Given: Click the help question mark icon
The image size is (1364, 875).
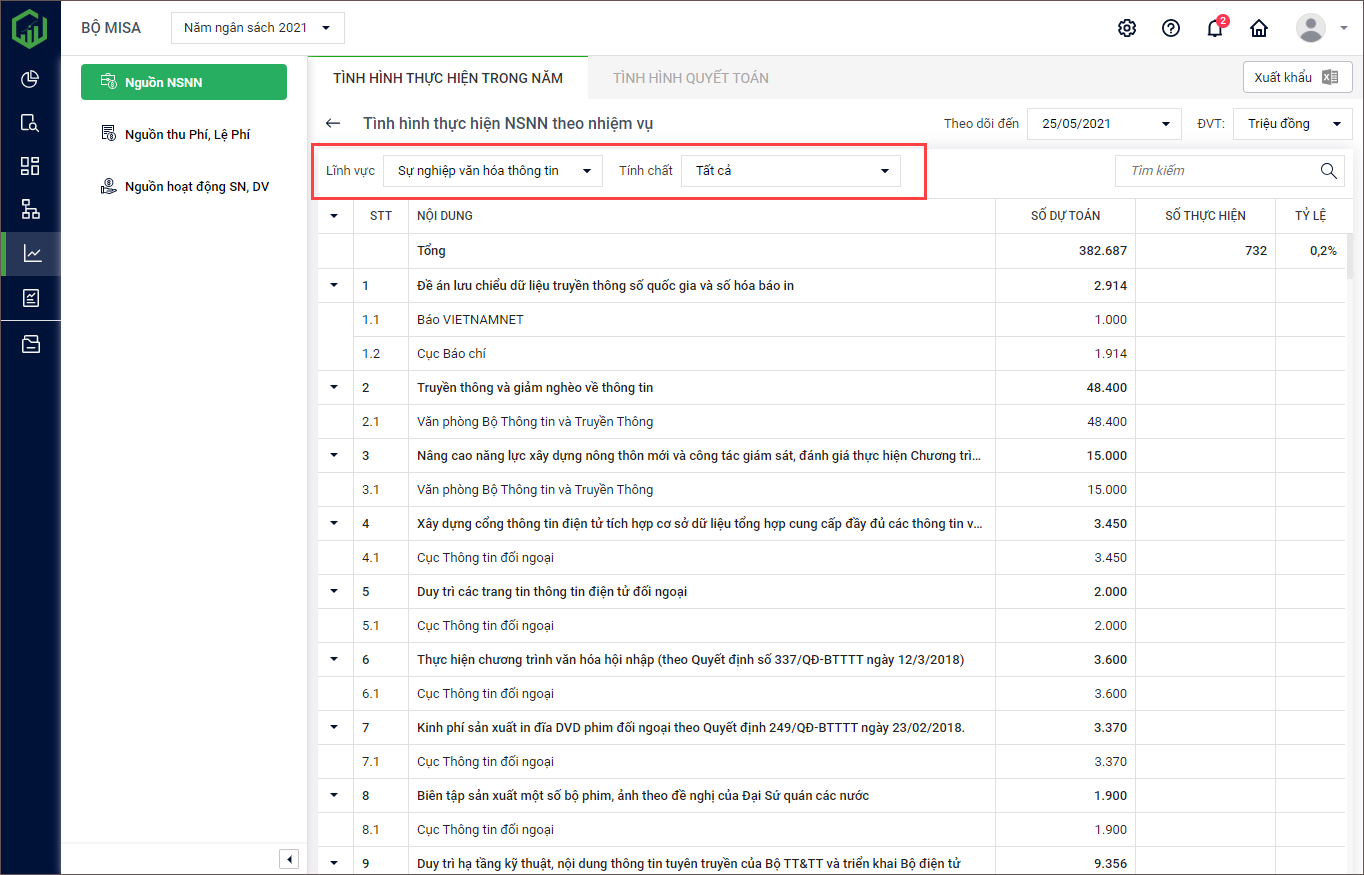Looking at the screenshot, I should tap(1171, 28).
